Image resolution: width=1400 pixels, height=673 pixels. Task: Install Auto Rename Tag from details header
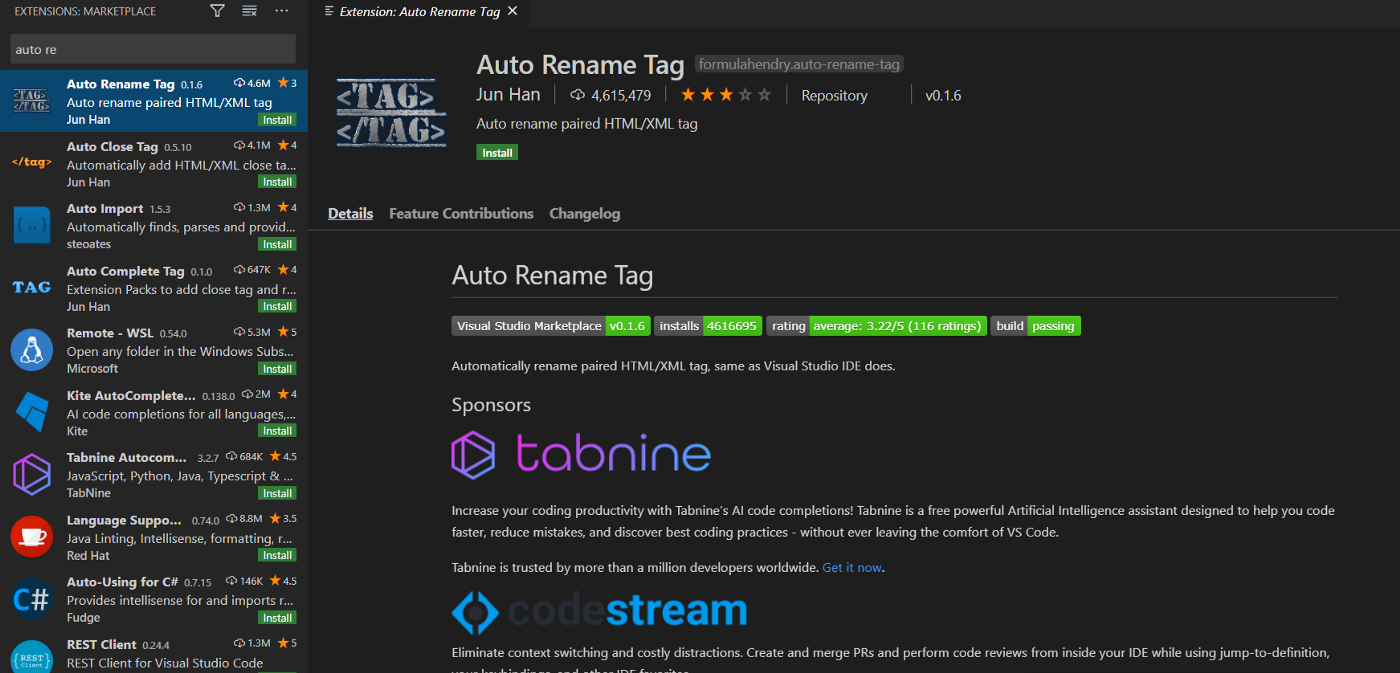tap(497, 153)
